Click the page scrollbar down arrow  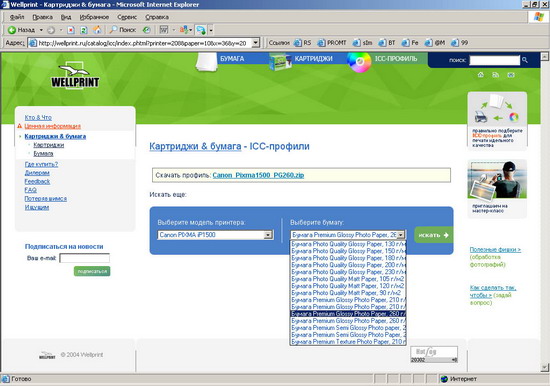pyautogui.click(x=544, y=368)
